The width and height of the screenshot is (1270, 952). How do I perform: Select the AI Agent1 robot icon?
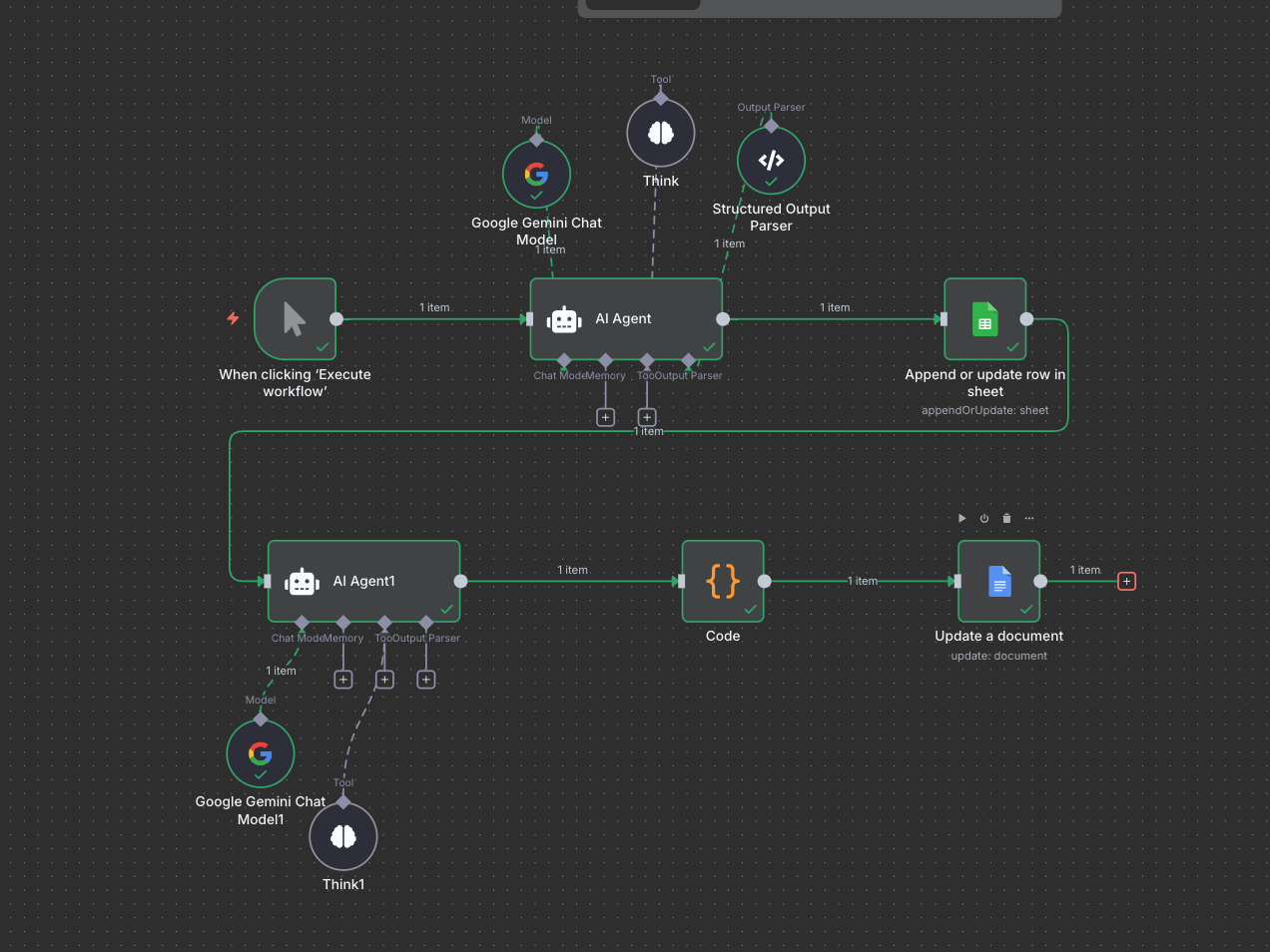[301, 581]
